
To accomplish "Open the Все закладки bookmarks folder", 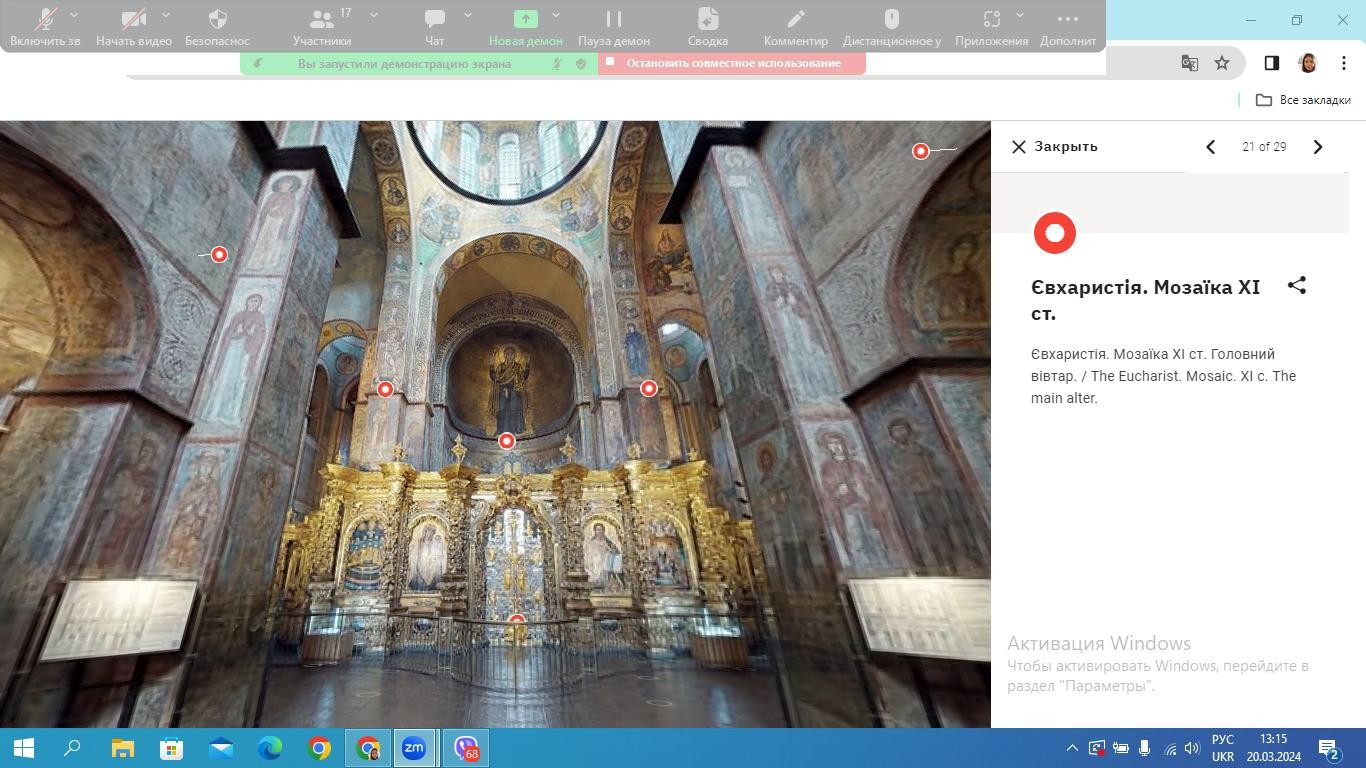I will click(1303, 100).
